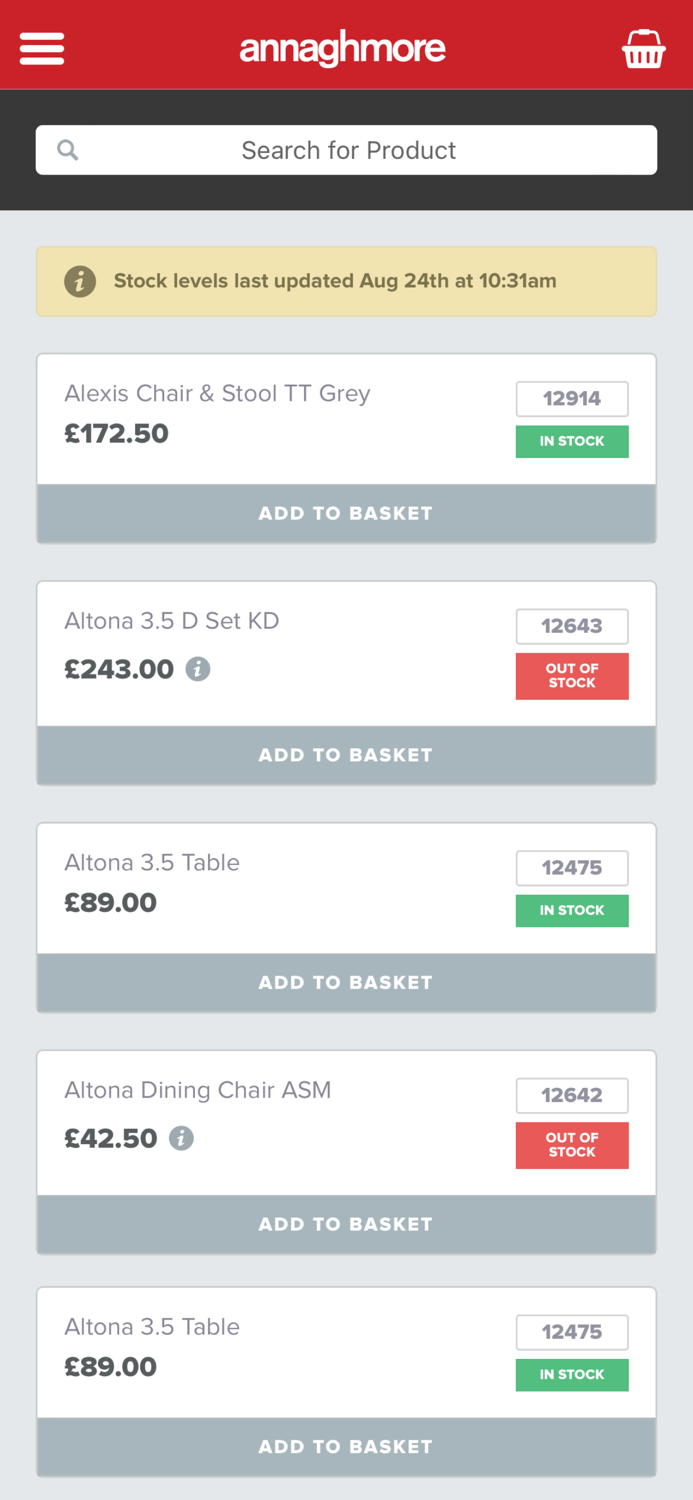
Task: Click the search magnifier icon
Action: pyautogui.click(x=67, y=149)
